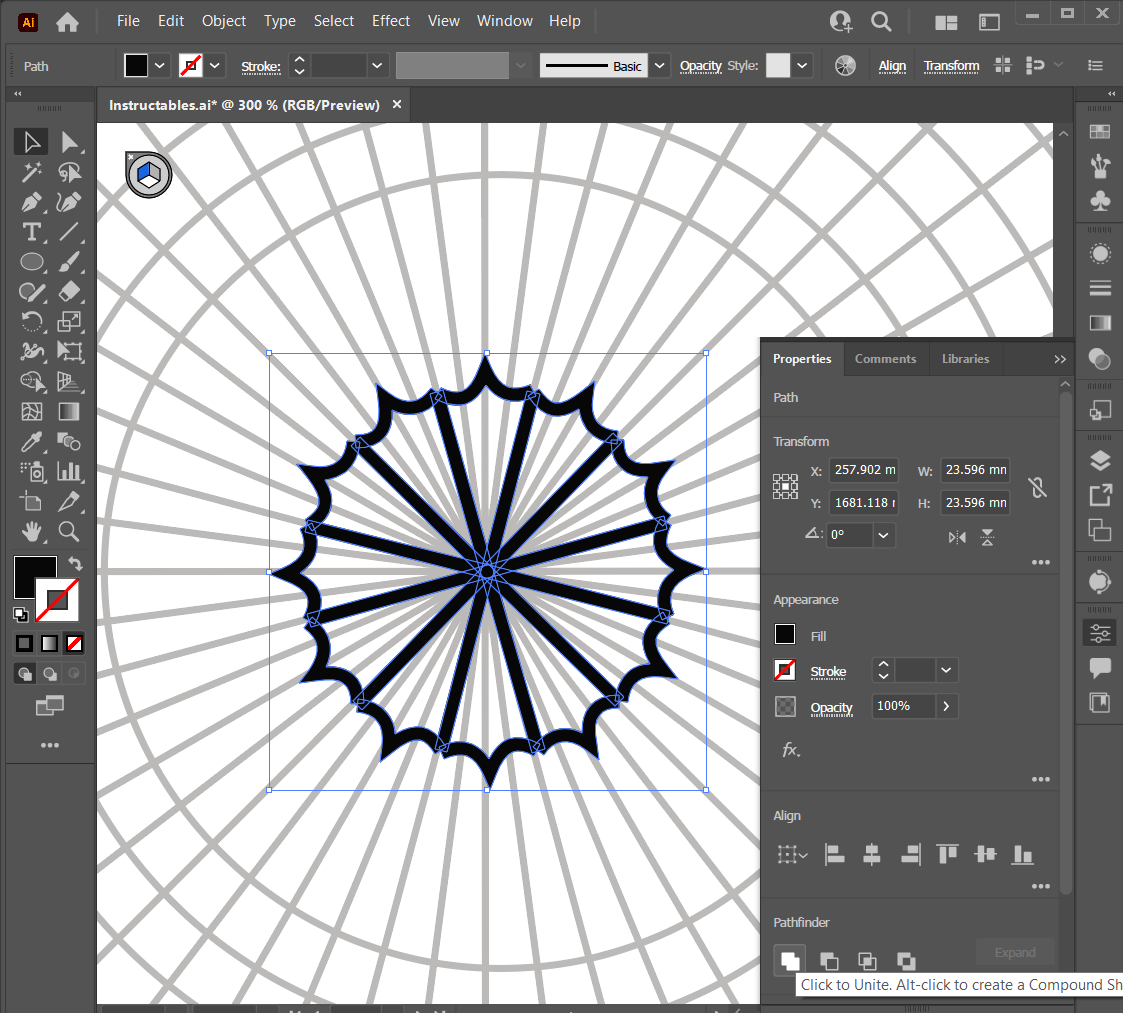Screen dimensions: 1123x1013
Task: Expand the Opacity 100% slider arrow
Action: (x=946, y=706)
